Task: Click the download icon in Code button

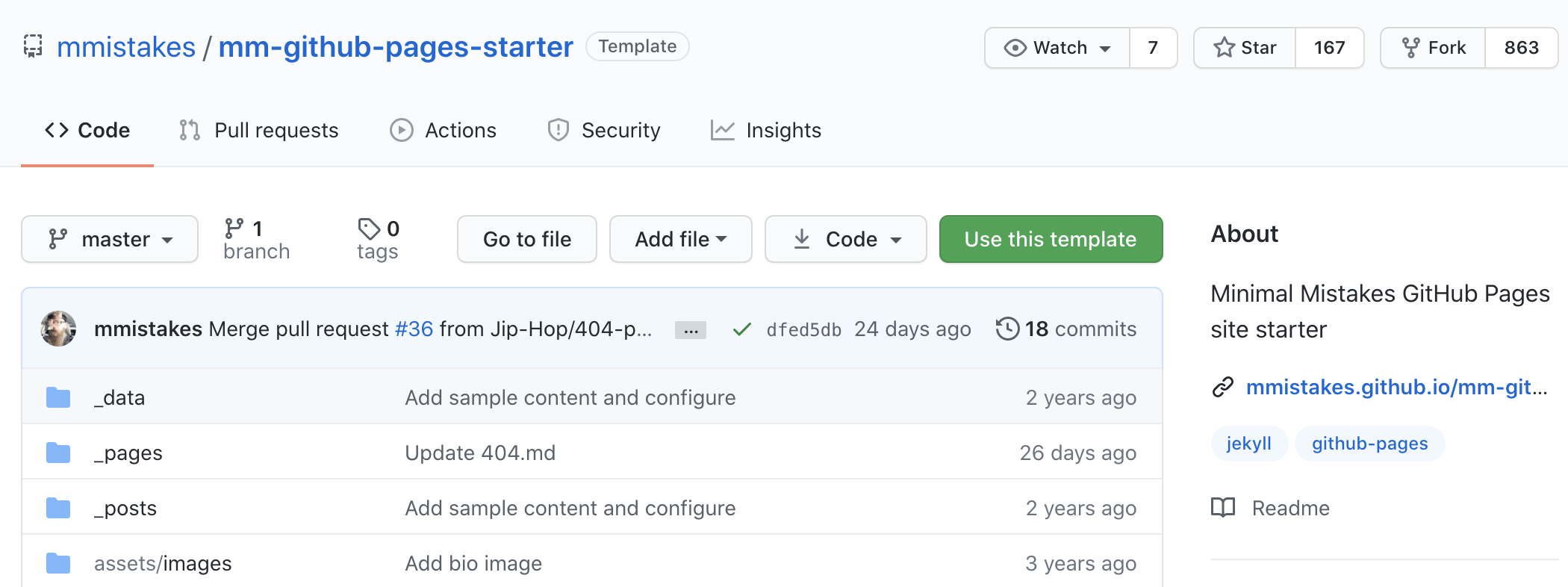Action: [x=802, y=239]
